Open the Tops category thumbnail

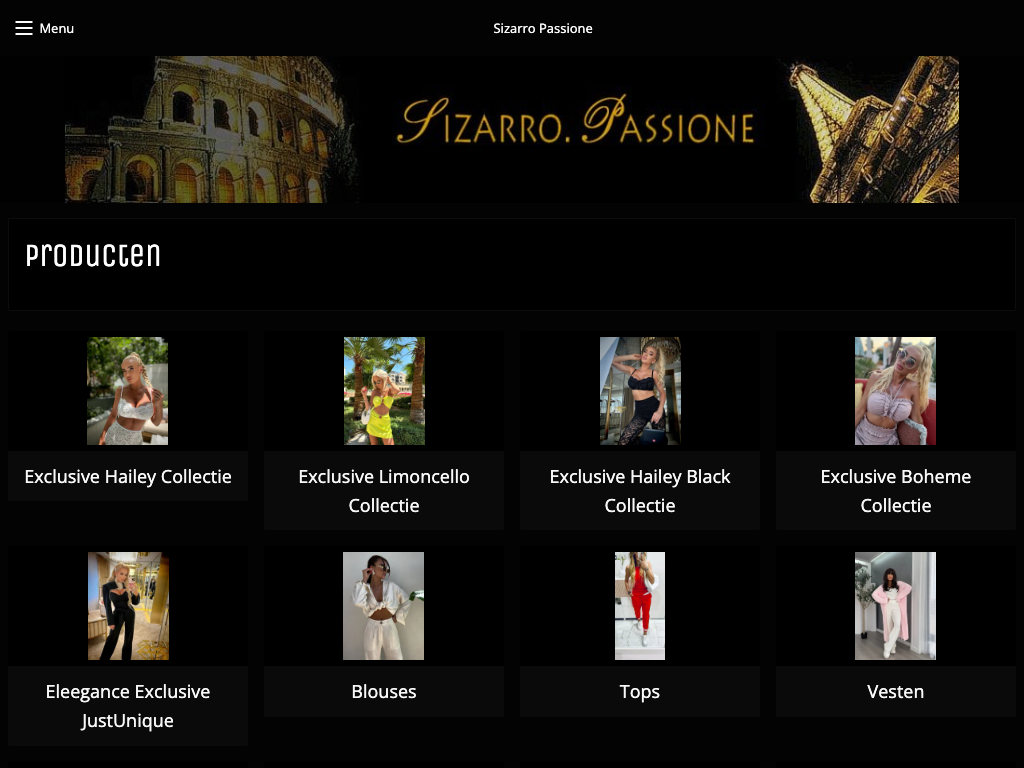click(640, 606)
